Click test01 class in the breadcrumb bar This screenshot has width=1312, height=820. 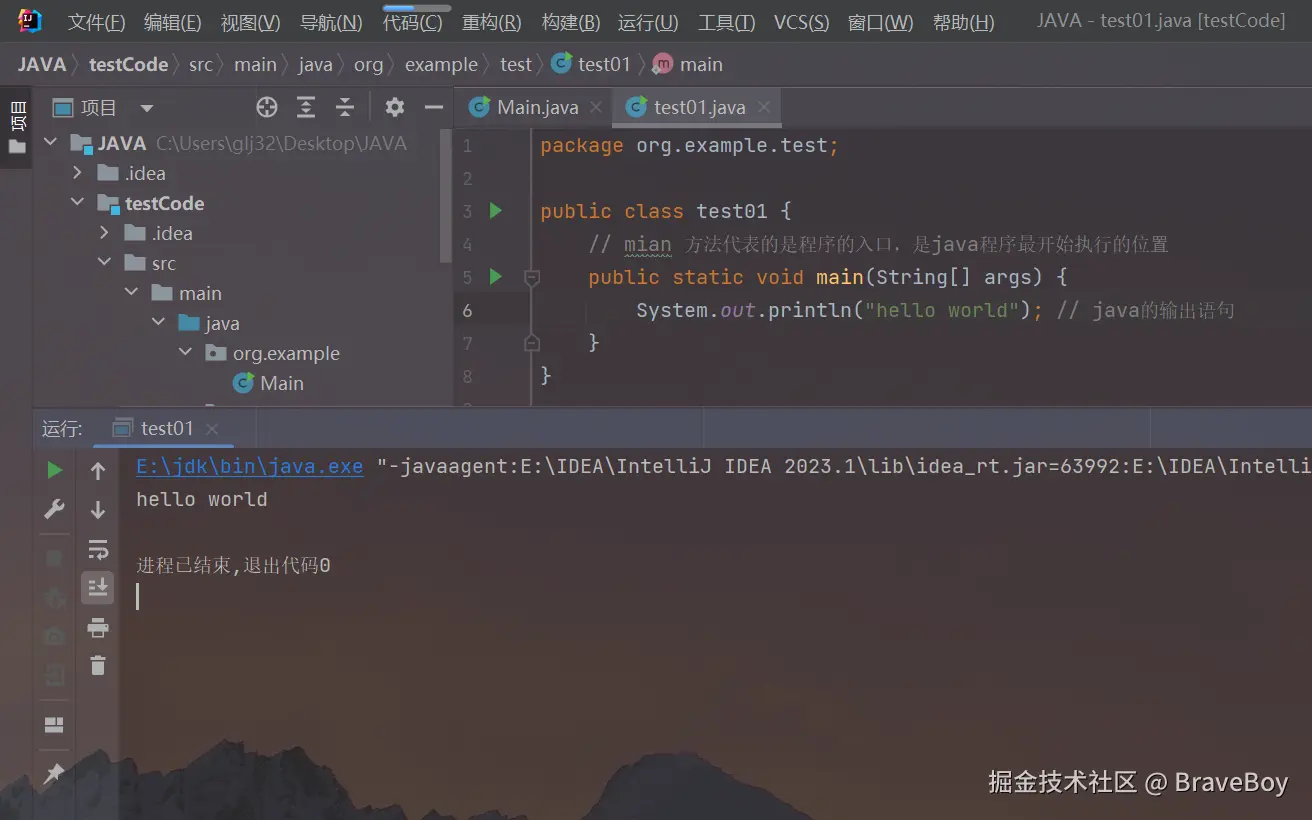(591, 65)
